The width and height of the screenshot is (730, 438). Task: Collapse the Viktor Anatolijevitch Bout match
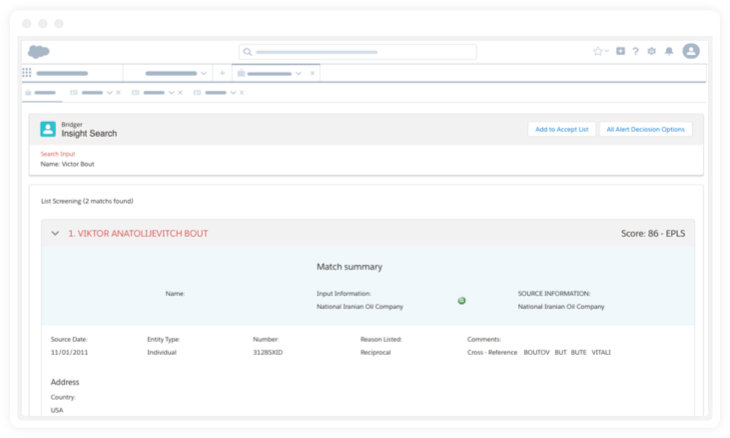click(55, 233)
